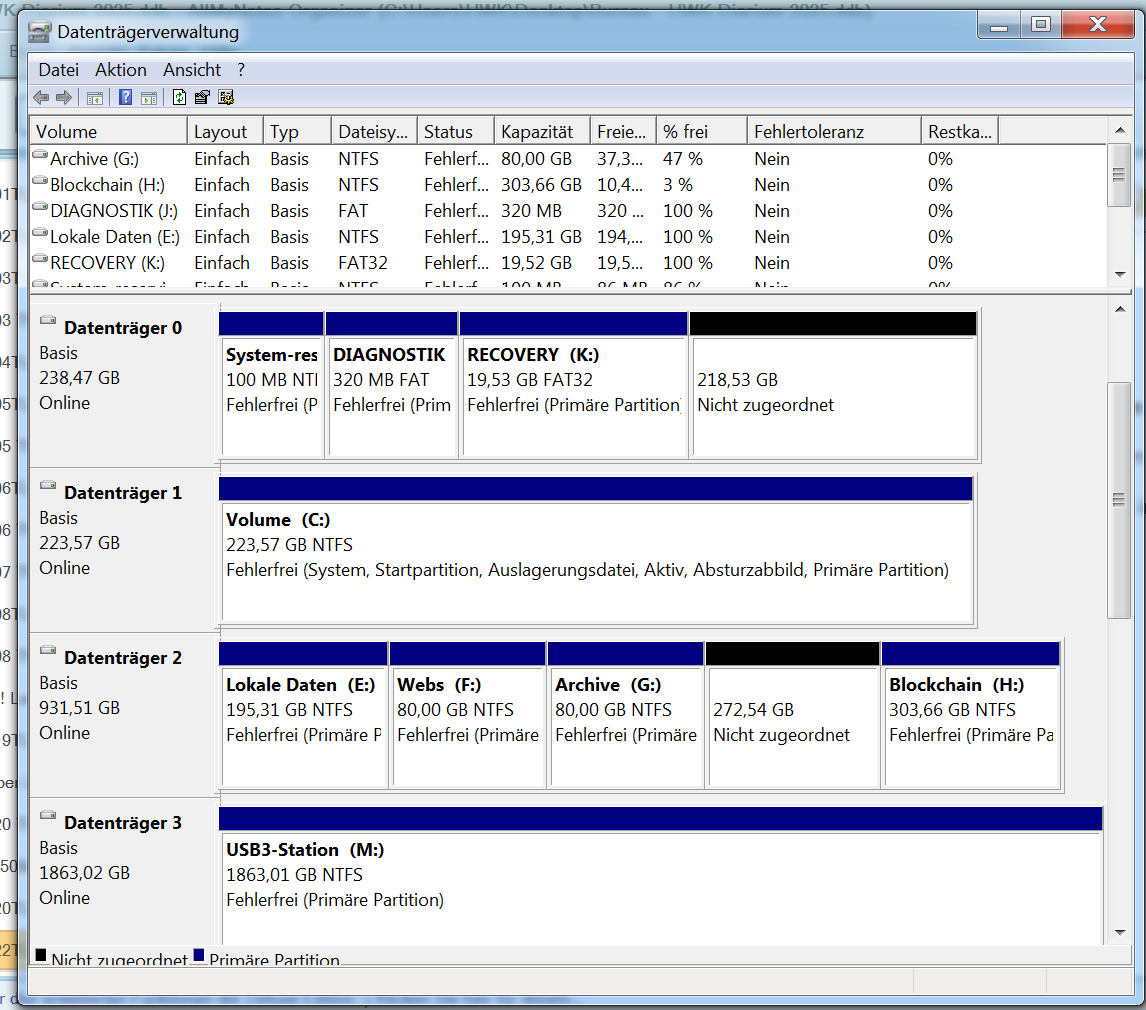Open Help via the question mark icon
The height and width of the screenshot is (1010, 1146).
[x=125, y=97]
